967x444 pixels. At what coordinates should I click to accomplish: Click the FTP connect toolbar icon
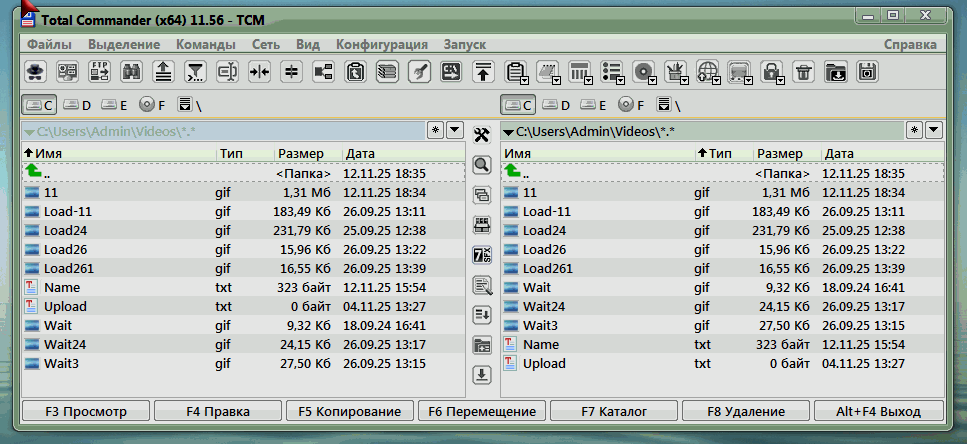pos(100,71)
